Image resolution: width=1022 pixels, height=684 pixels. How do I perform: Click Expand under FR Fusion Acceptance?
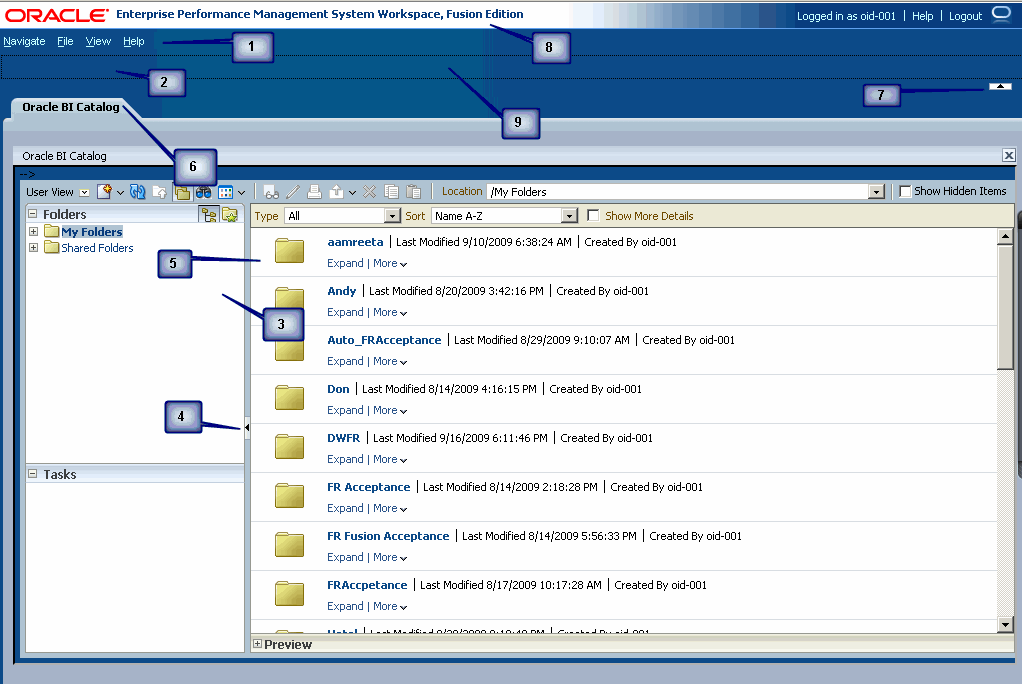[345, 557]
